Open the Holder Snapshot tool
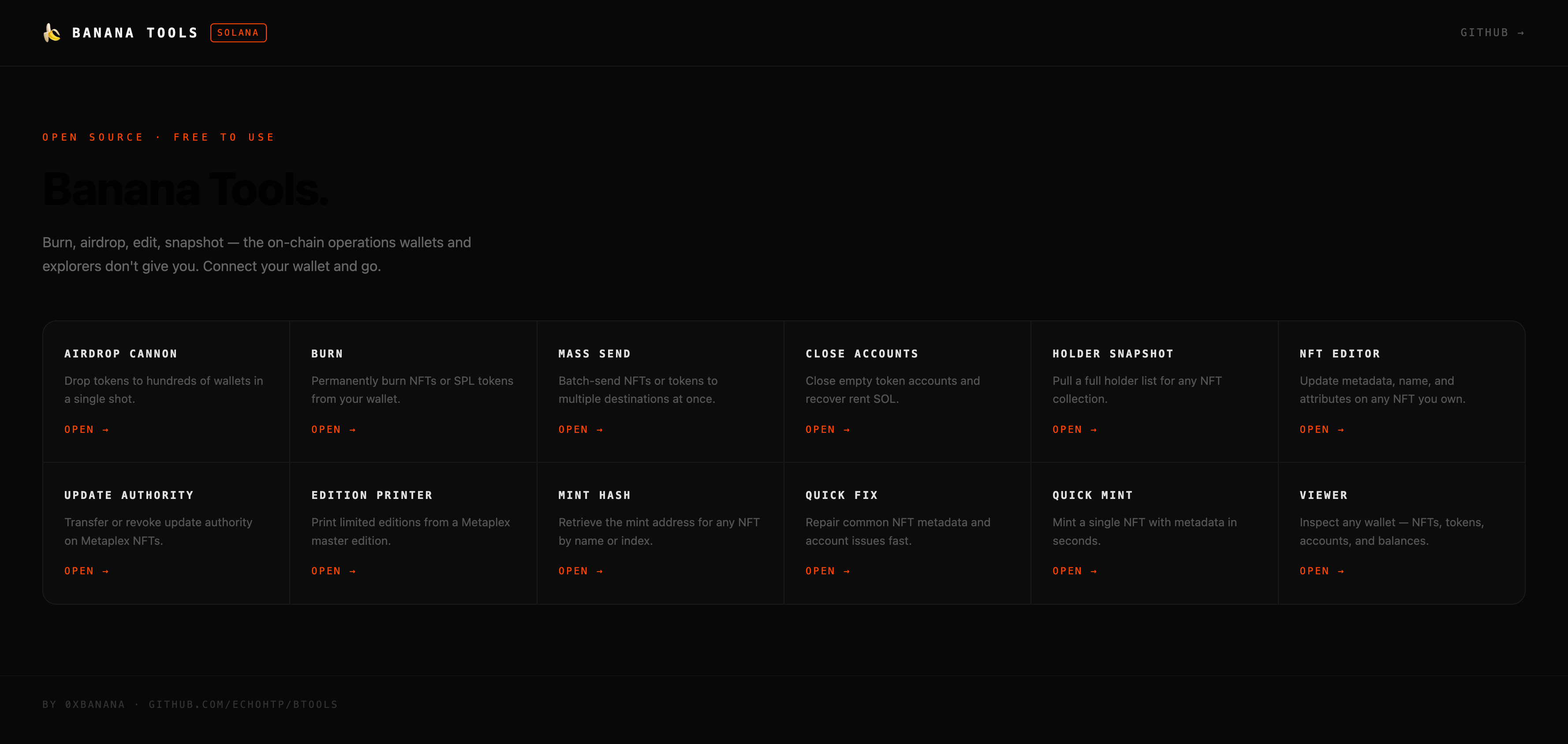Screen dimensions: 1568x744 point(1075,429)
